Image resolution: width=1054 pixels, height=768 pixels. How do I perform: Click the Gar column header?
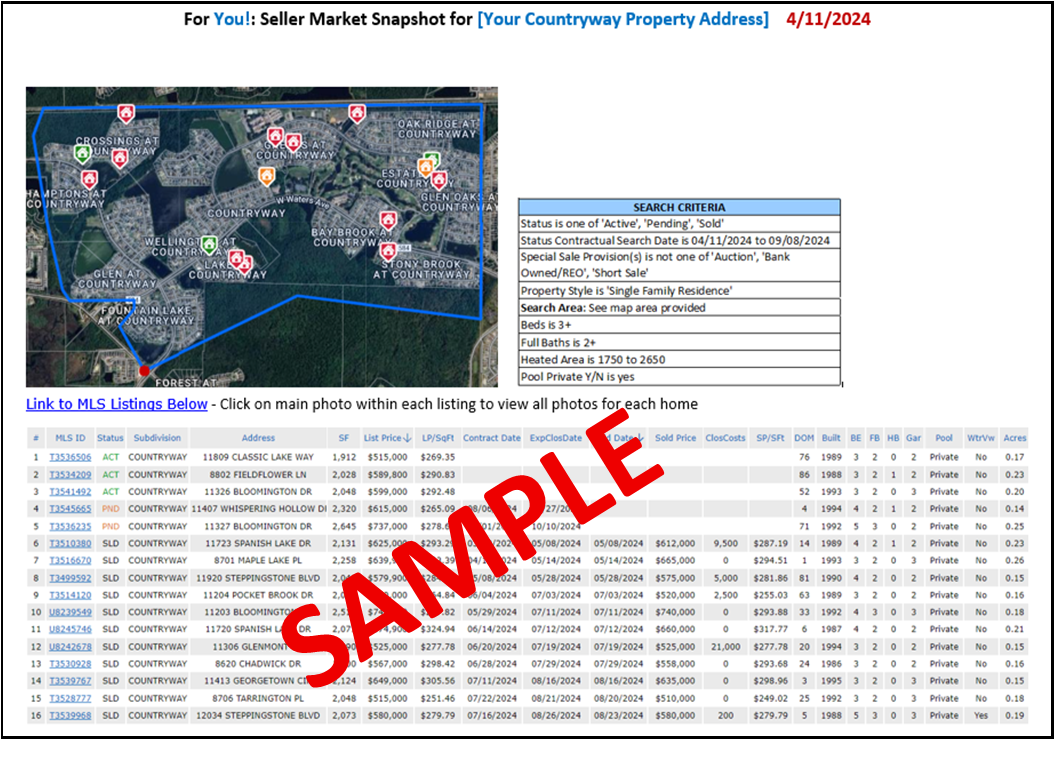click(913, 438)
